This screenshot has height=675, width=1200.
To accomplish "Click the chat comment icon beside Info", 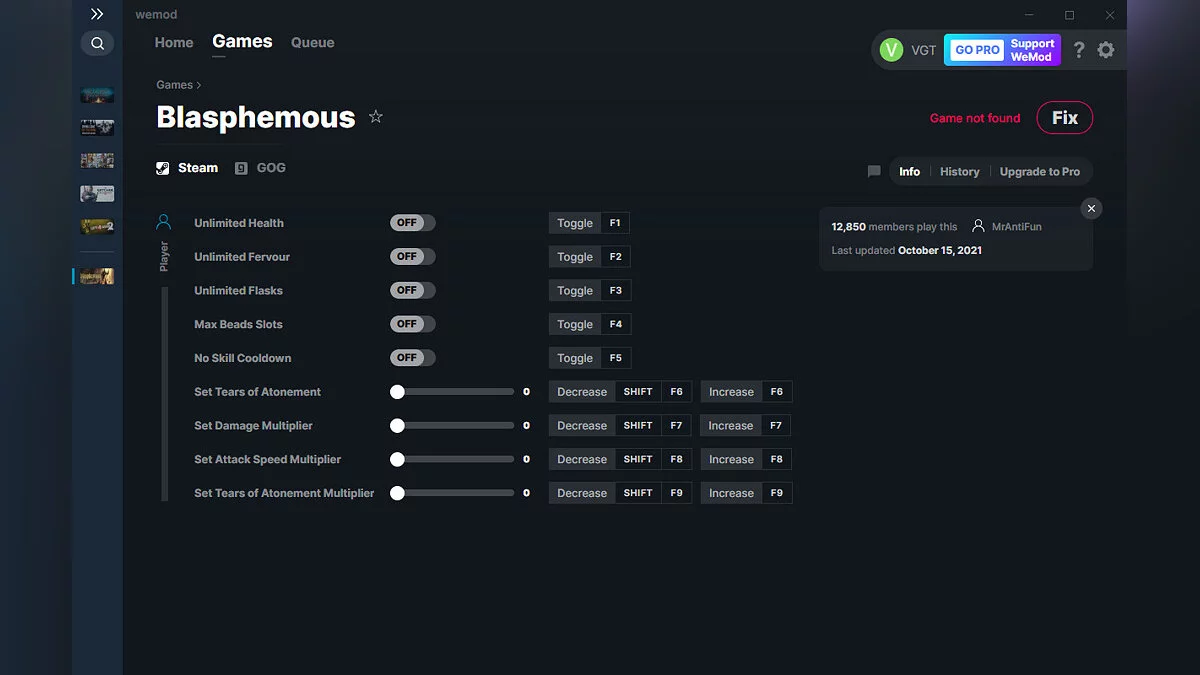I will tap(874, 172).
